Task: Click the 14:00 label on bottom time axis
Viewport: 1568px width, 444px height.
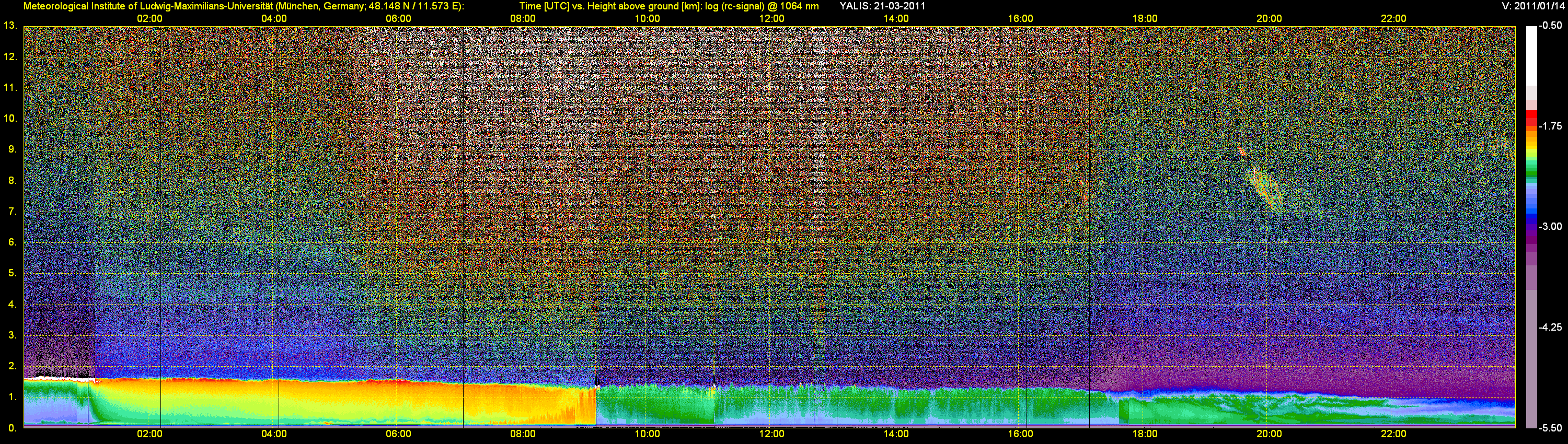Action: tap(895, 434)
